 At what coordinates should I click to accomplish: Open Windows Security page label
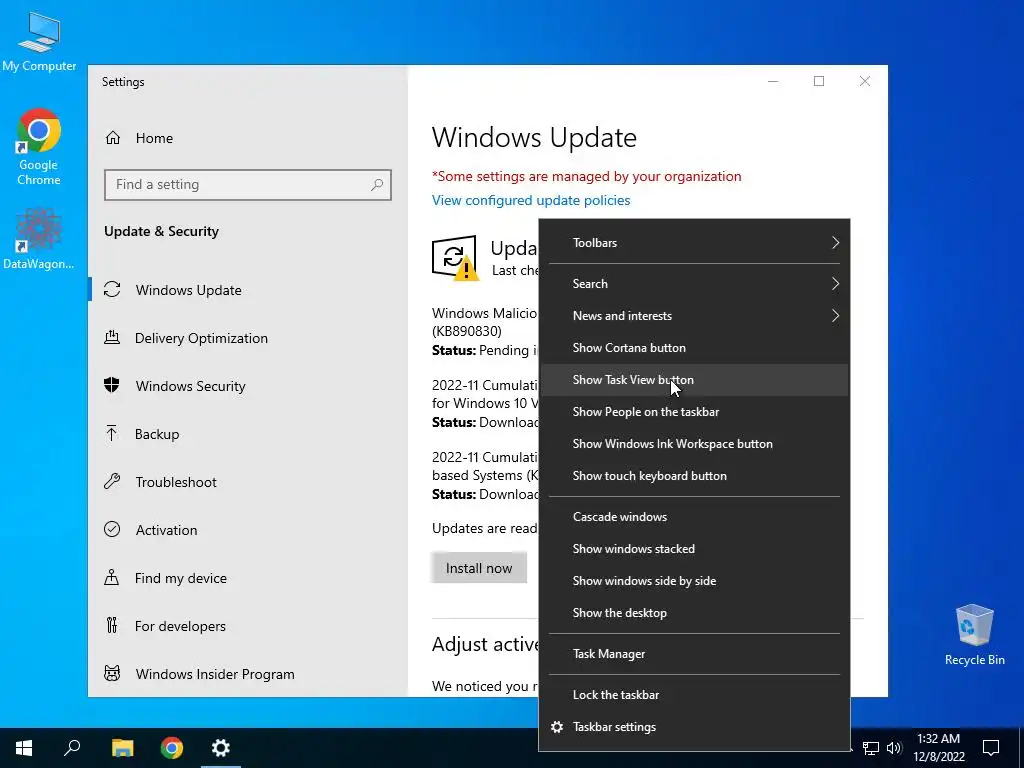click(x=191, y=386)
